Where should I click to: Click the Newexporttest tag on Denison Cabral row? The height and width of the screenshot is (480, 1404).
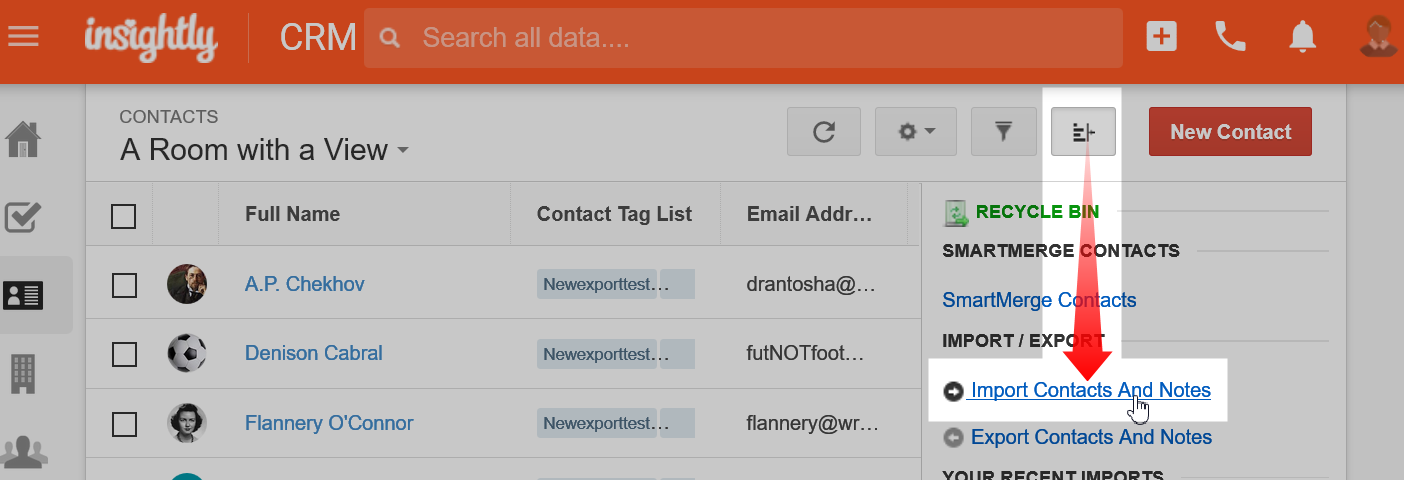pos(598,353)
